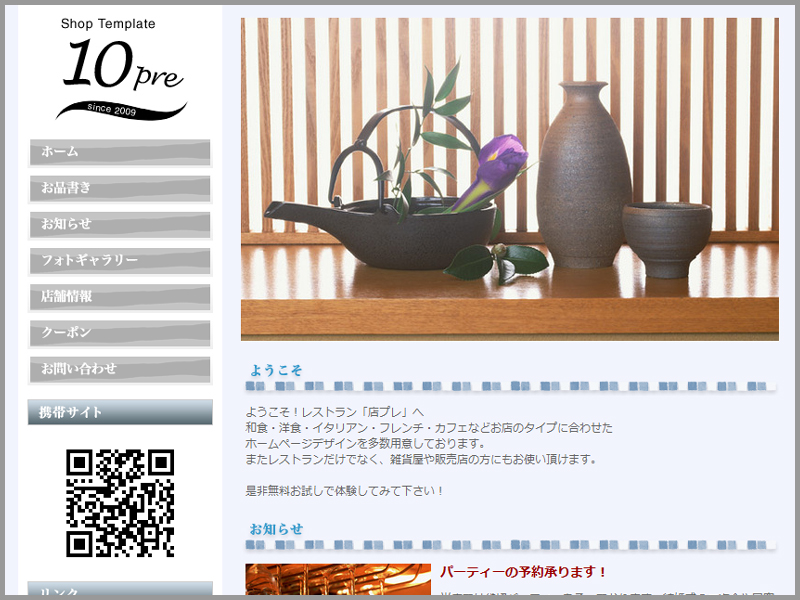Click the 是非無料お試しで体験 welcome text line

pyautogui.click(x=345, y=491)
